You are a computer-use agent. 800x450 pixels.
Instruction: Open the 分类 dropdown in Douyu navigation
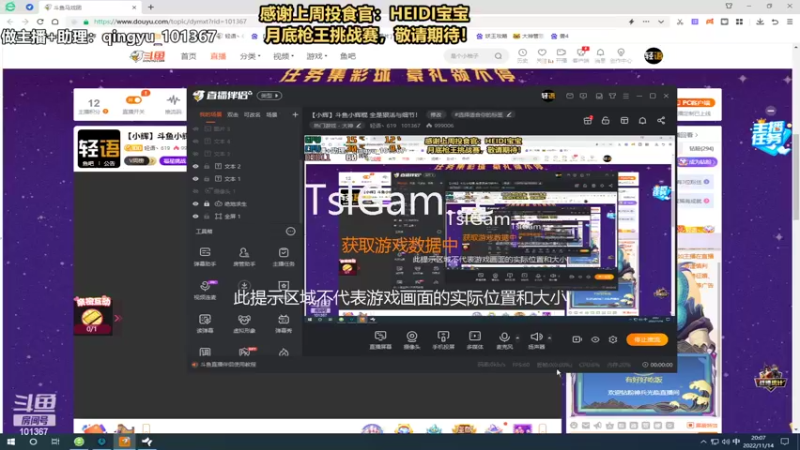250,56
